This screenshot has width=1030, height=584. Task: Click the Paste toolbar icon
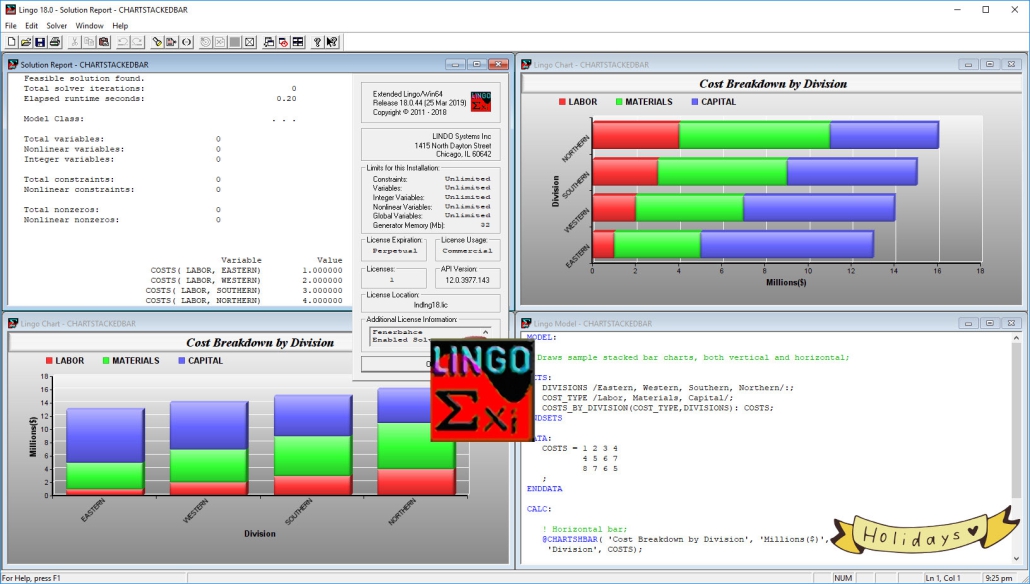tap(104, 41)
